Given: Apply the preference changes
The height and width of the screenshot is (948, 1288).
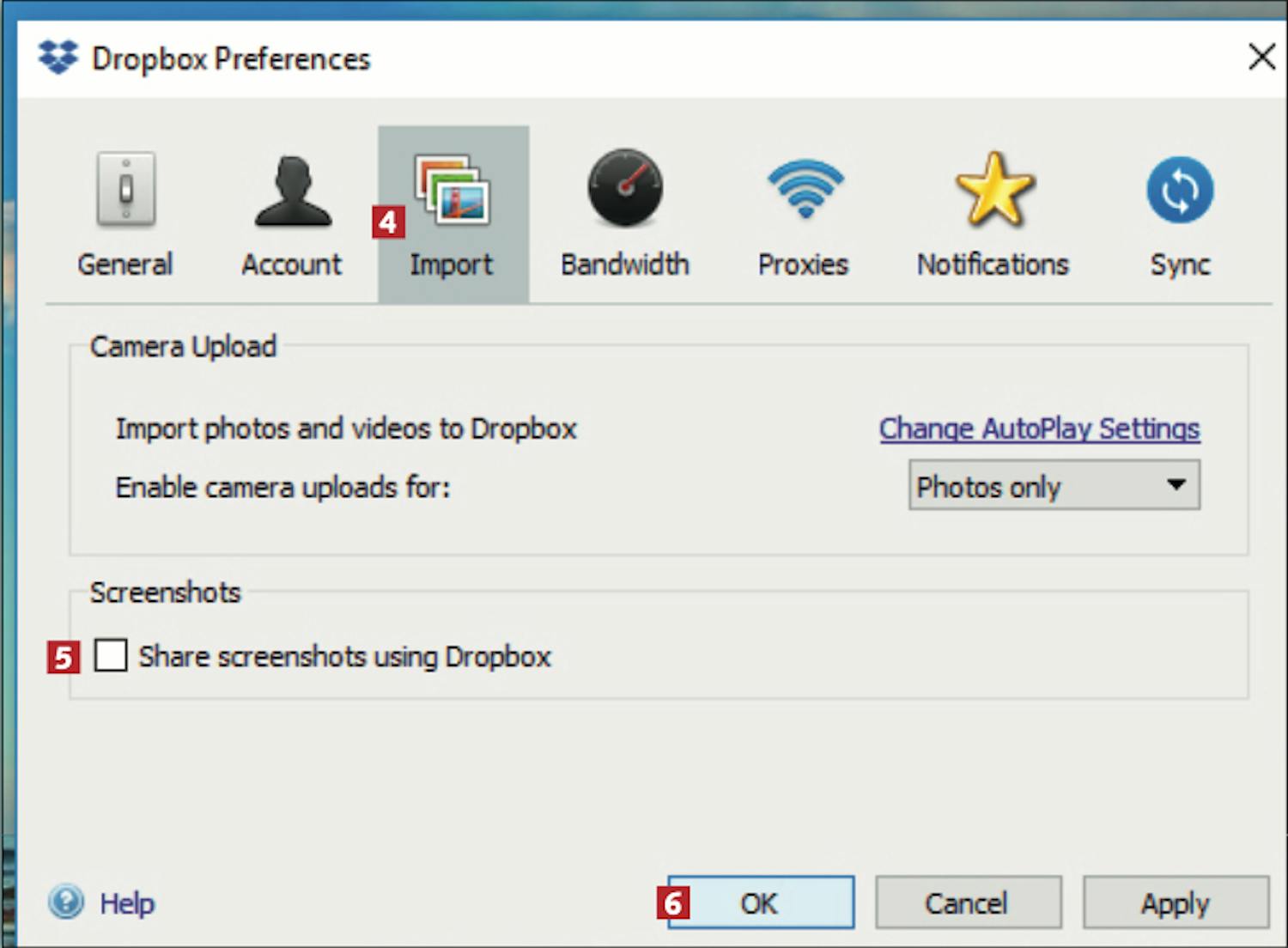Looking at the screenshot, I should tap(1176, 902).
